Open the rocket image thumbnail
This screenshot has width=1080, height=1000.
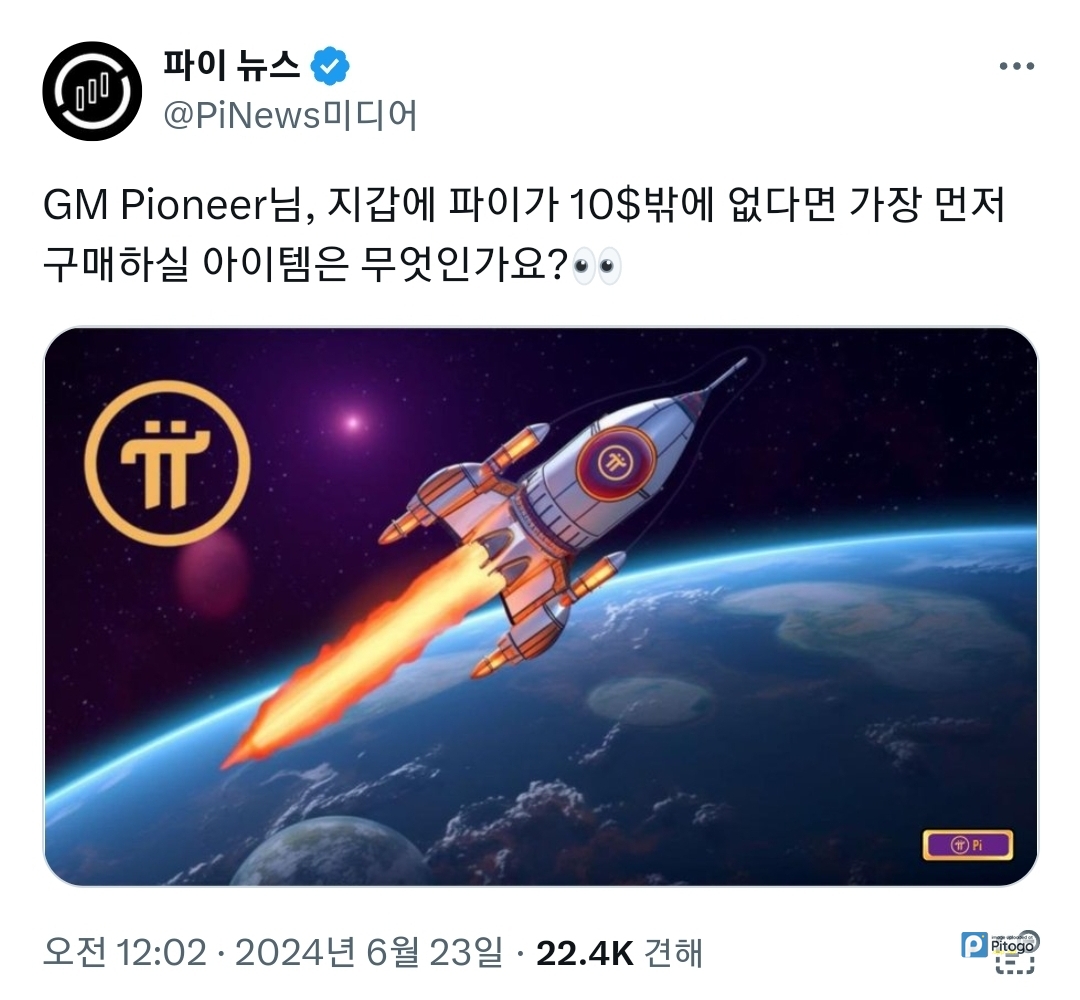coord(541,606)
